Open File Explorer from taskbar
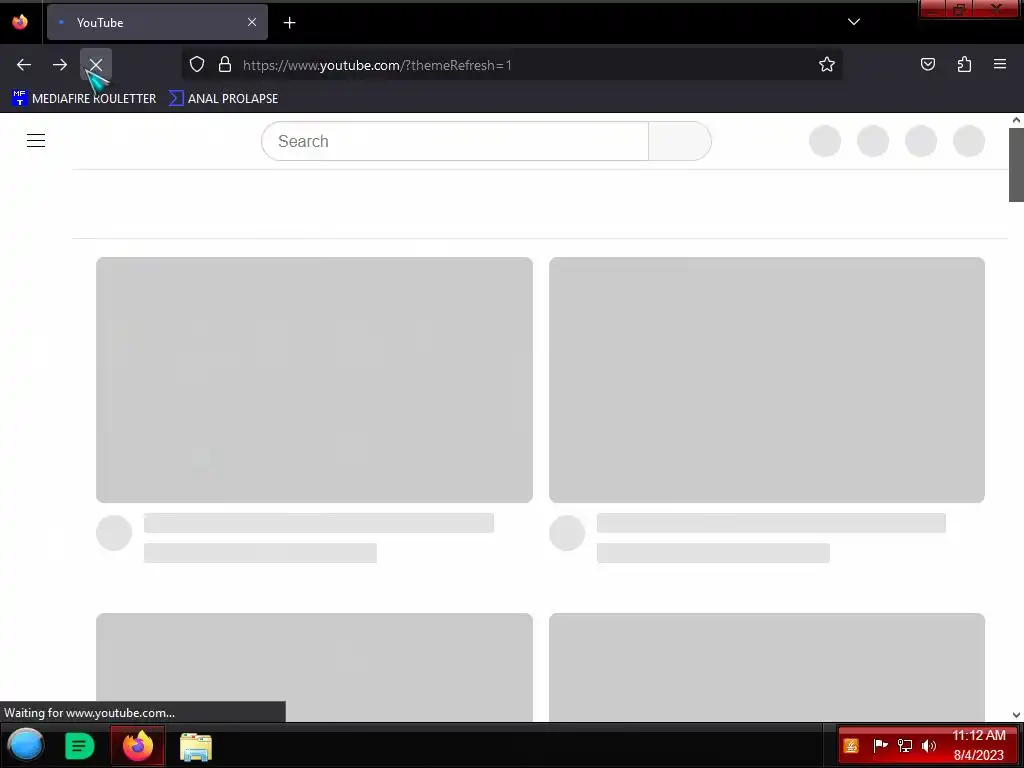Viewport: 1024px width, 768px height. 196,747
